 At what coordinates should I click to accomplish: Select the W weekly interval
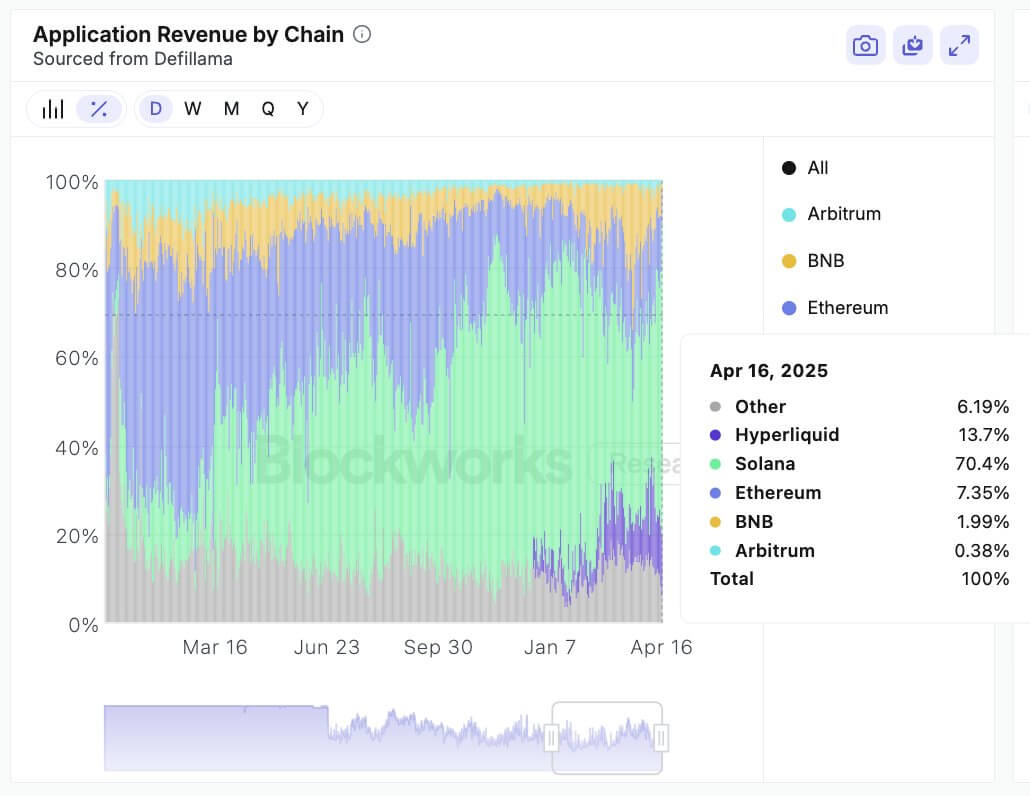click(x=192, y=108)
